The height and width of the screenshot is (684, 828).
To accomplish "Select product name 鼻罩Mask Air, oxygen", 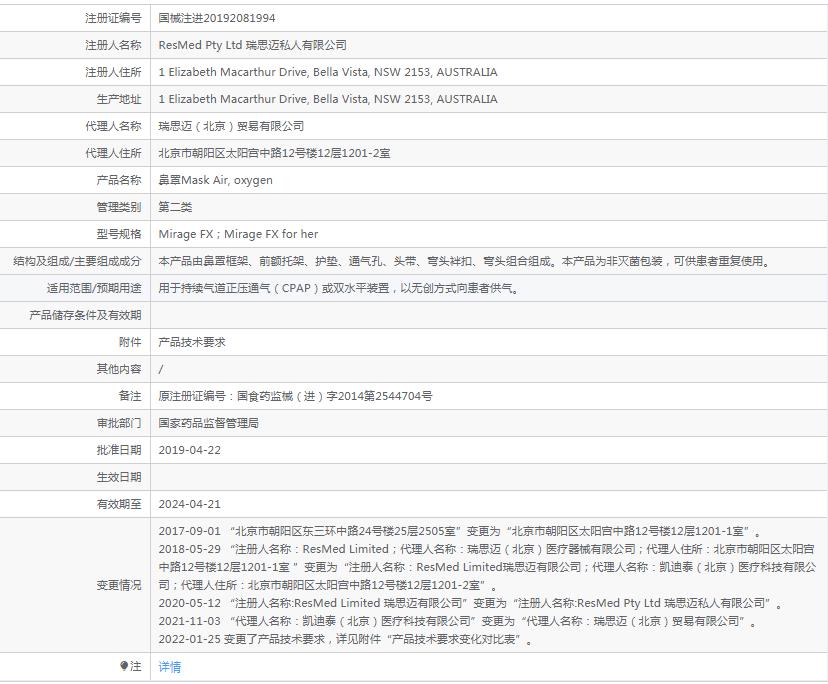I will click(215, 180).
